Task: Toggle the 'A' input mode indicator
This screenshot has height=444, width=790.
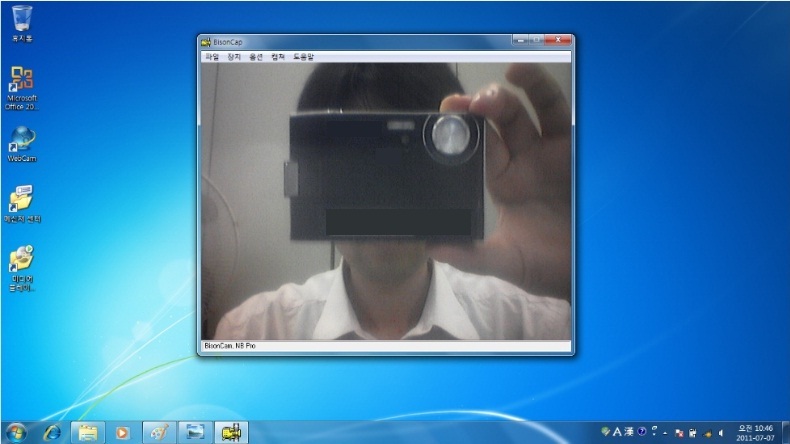Action: (617, 431)
